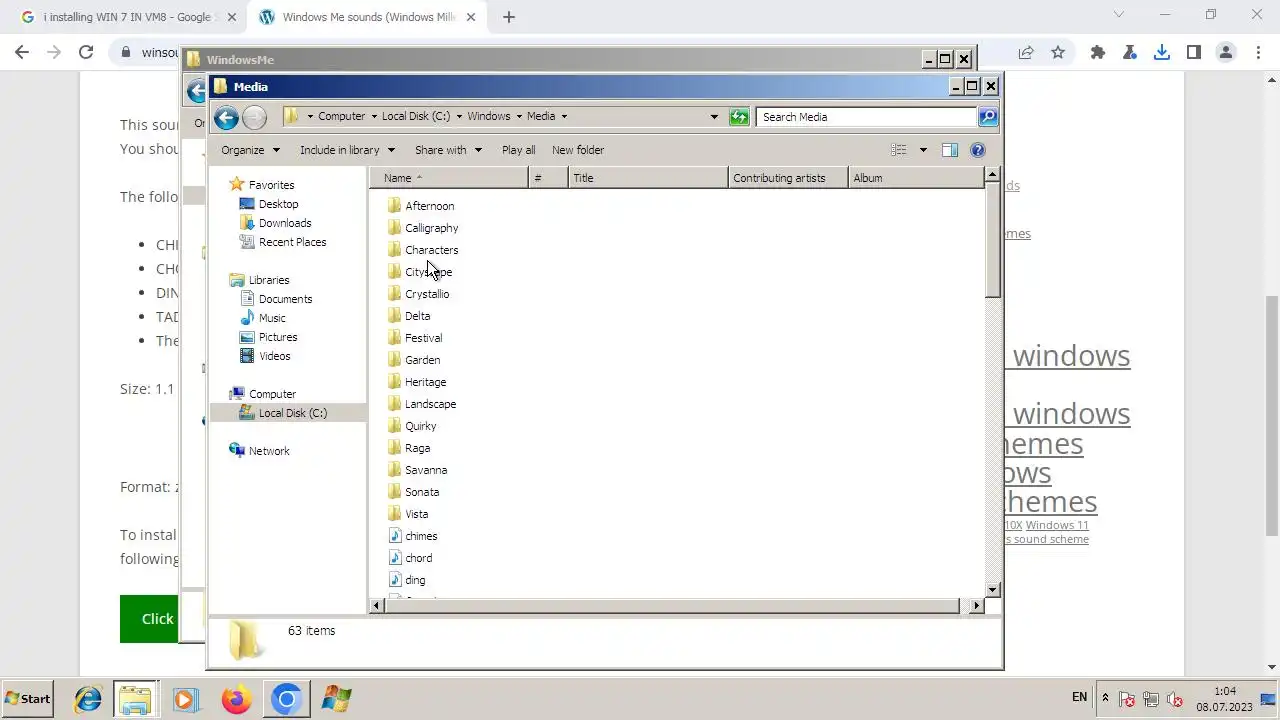Open the Organize dropdown menu

click(250, 150)
